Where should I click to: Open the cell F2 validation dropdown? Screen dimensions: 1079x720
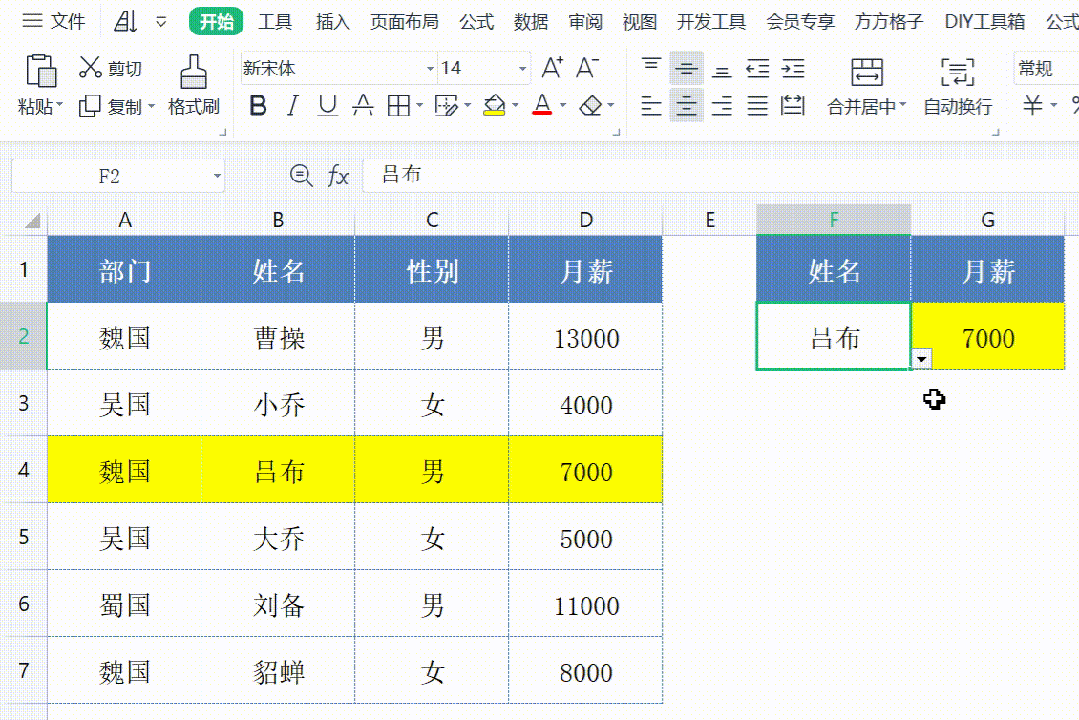(921, 359)
